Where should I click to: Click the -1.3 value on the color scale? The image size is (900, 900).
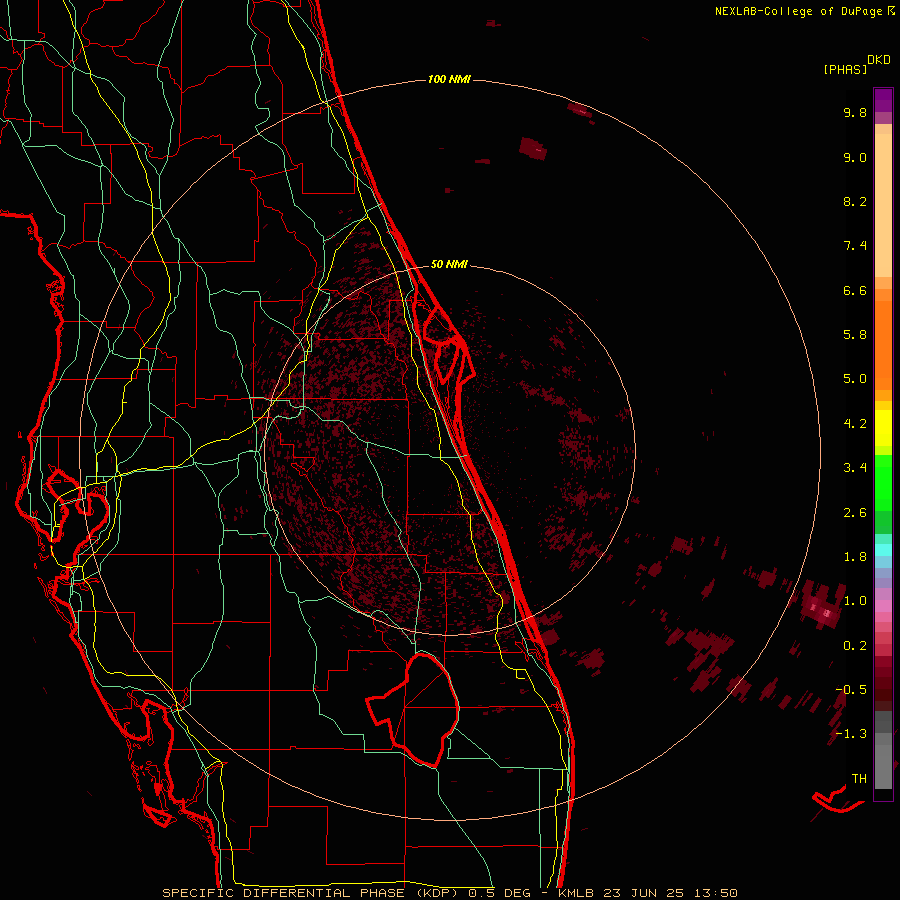point(851,734)
